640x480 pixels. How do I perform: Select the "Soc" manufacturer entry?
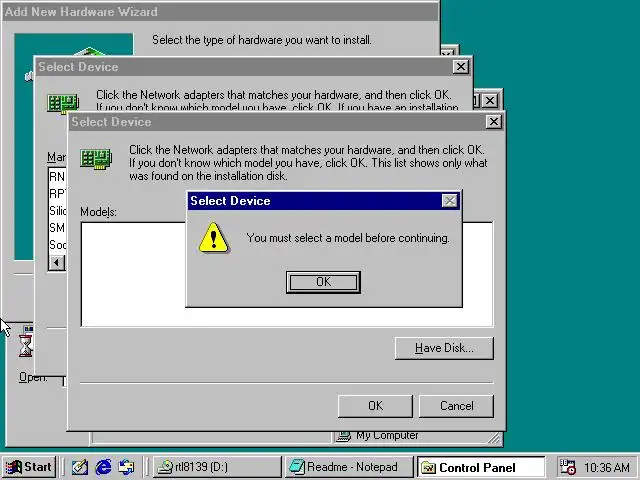[x=57, y=244]
